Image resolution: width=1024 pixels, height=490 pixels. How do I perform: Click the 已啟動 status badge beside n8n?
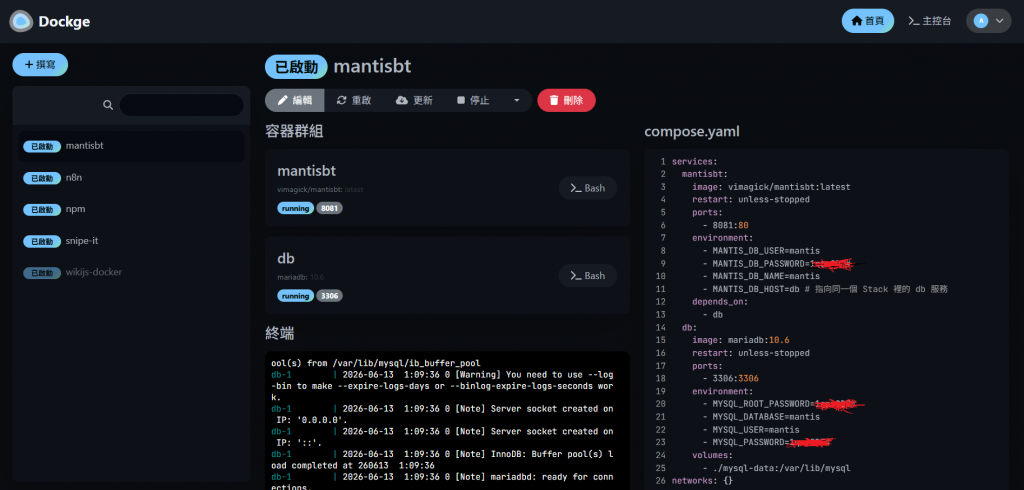42,178
